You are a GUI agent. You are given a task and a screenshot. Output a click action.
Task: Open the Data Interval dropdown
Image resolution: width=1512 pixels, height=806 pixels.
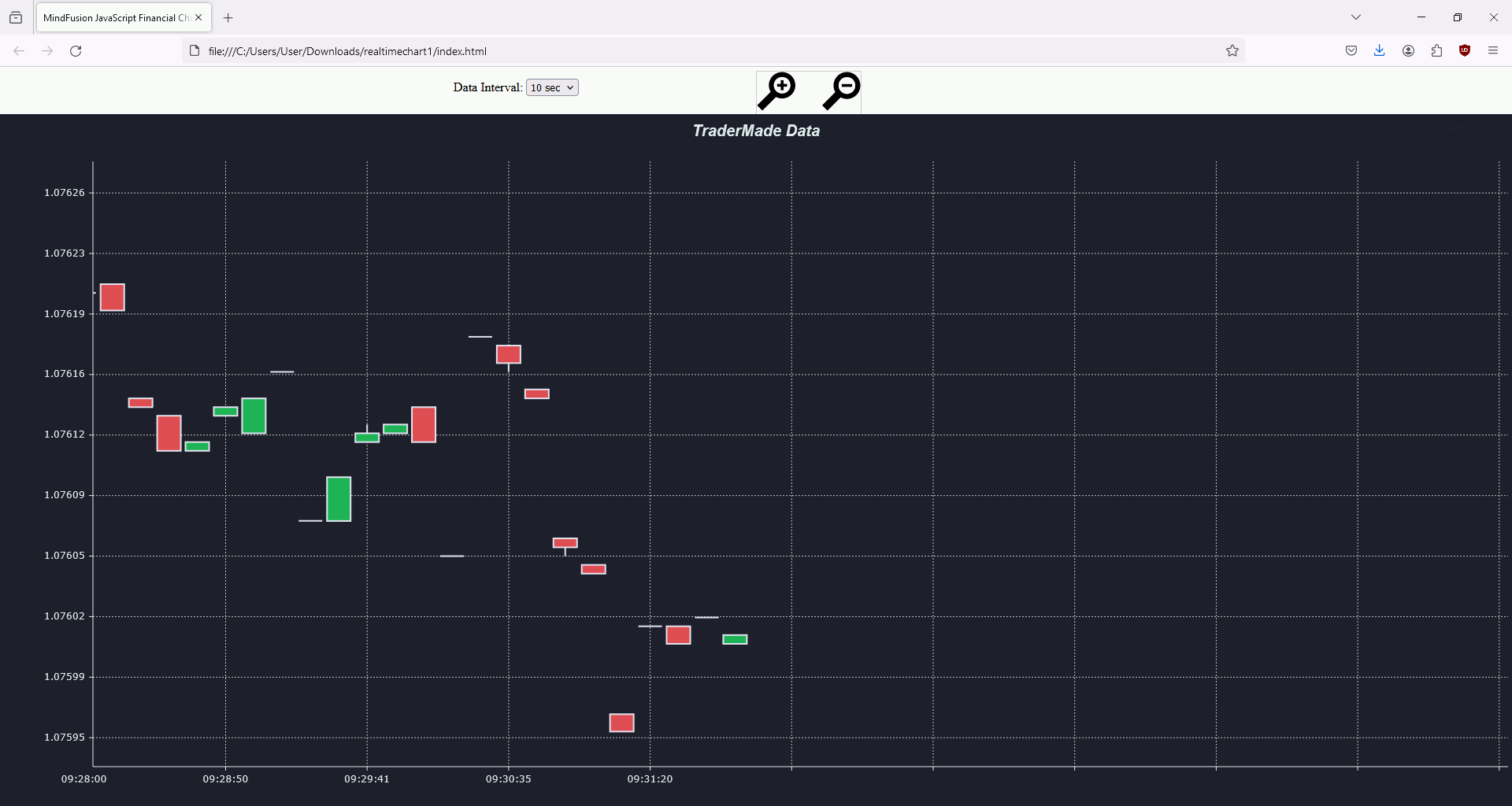coord(552,87)
